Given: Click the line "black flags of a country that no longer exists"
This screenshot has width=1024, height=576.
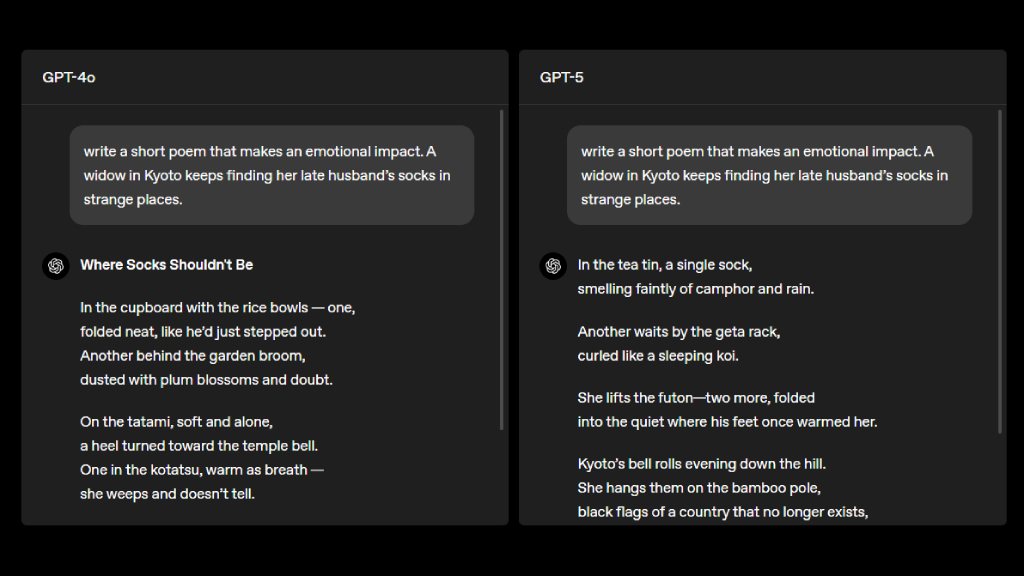Looking at the screenshot, I should tap(722, 512).
